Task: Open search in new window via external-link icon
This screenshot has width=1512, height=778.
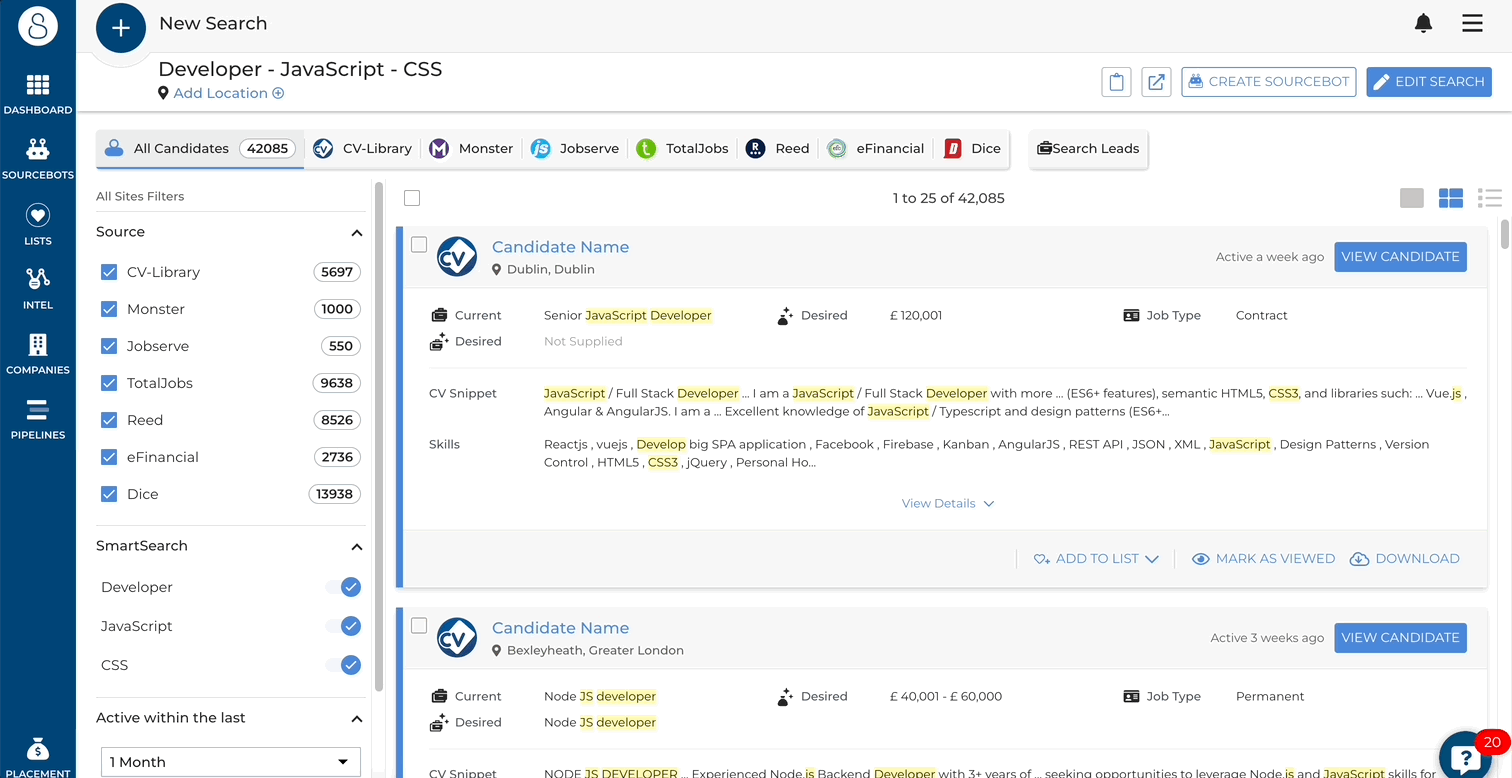Action: [1156, 82]
